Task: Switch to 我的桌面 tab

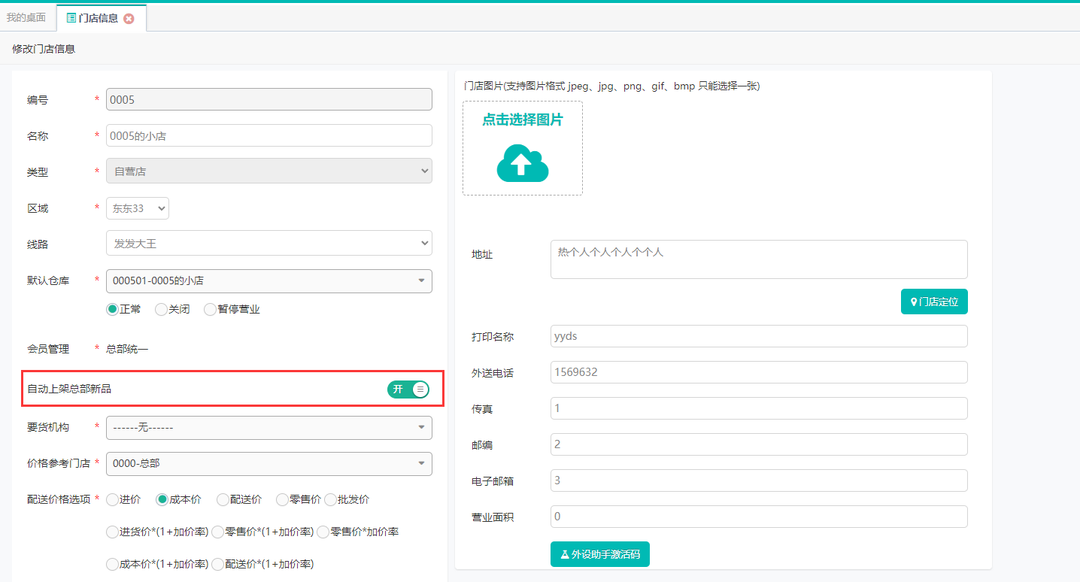Action: (x=26, y=18)
